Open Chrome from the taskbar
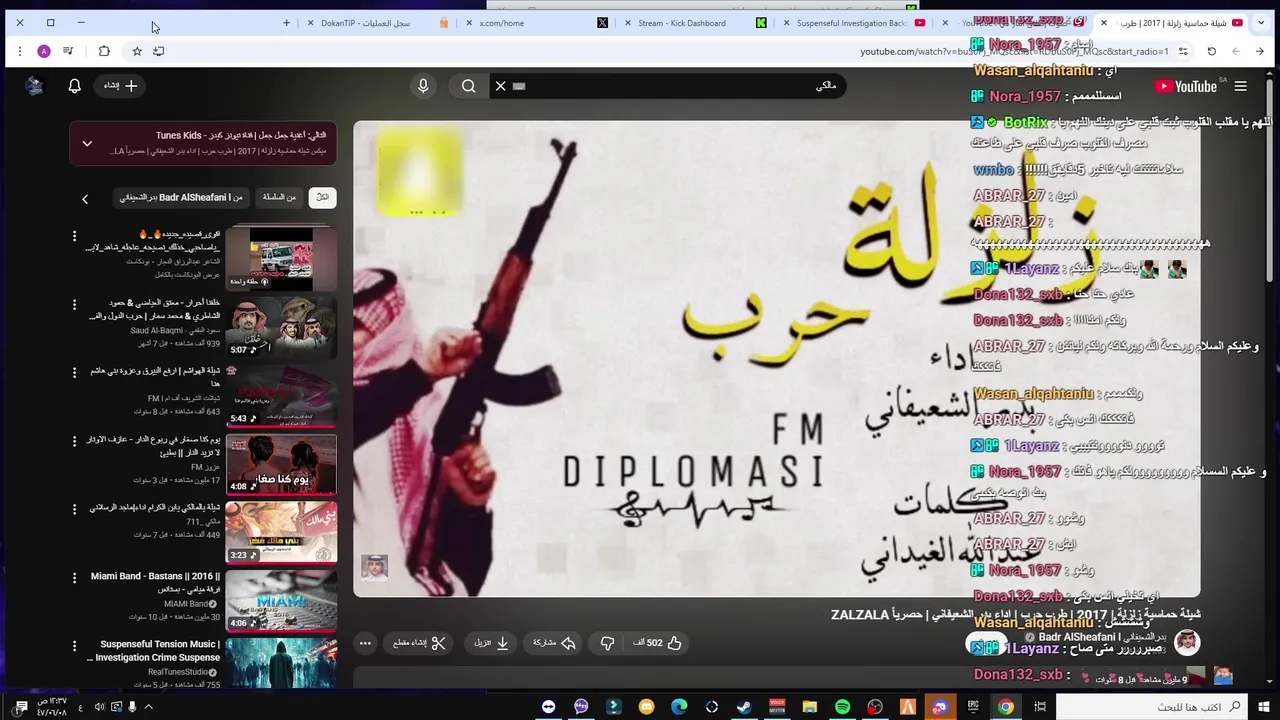The image size is (1280, 720). [1006, 707]
